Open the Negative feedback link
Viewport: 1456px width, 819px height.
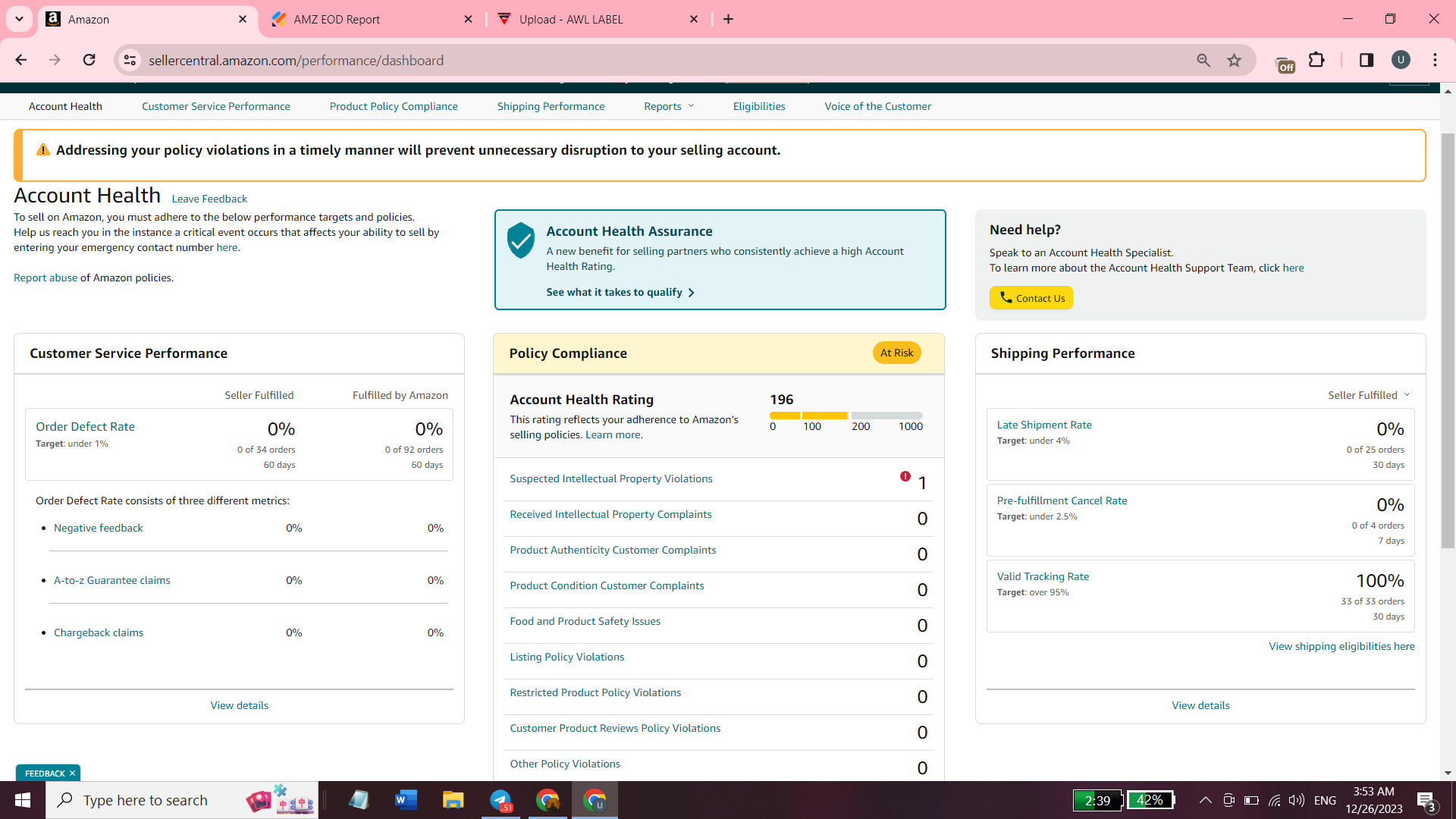pos(99,528)
